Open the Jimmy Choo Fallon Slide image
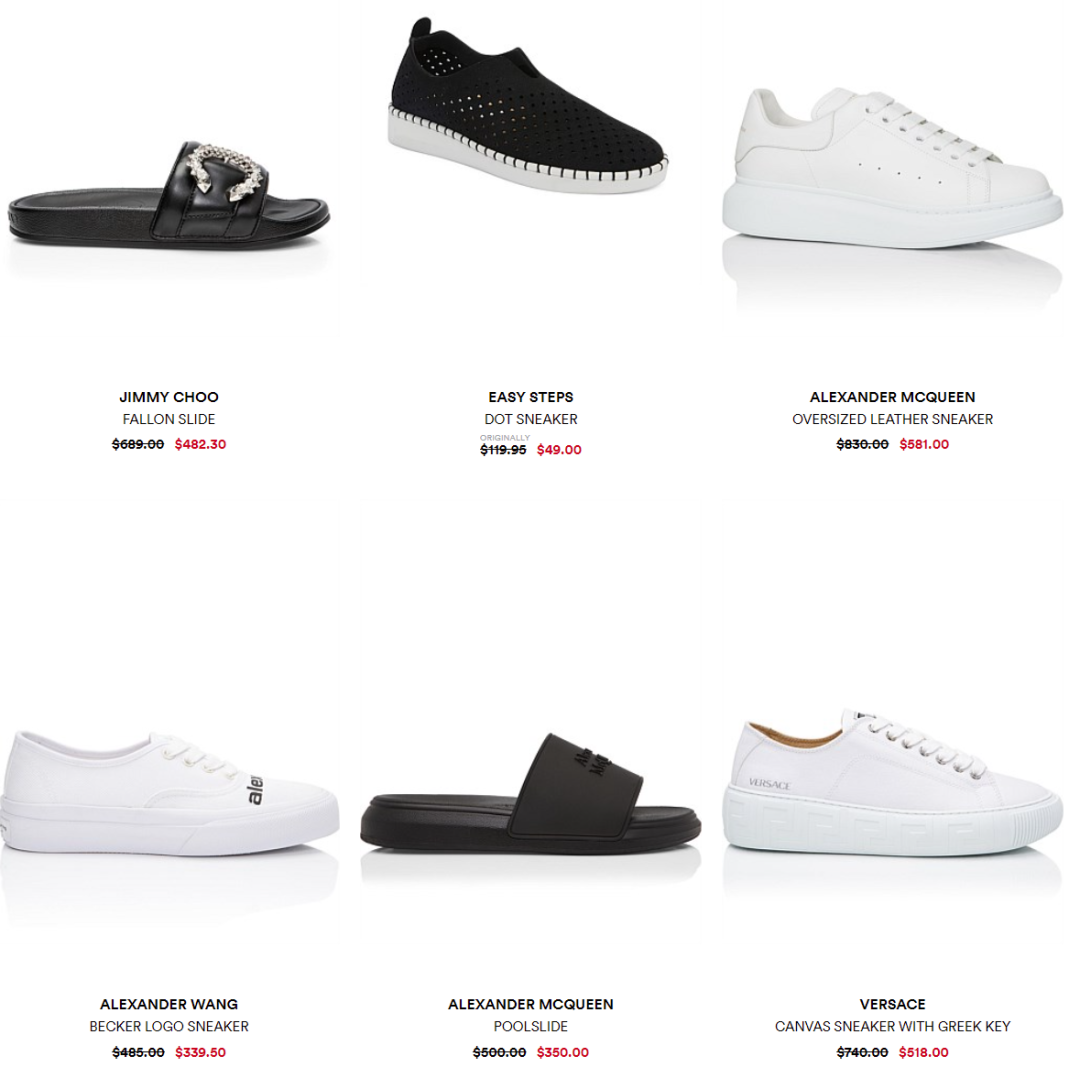This screenshot has width=1080, height=1078. [169, 195]
